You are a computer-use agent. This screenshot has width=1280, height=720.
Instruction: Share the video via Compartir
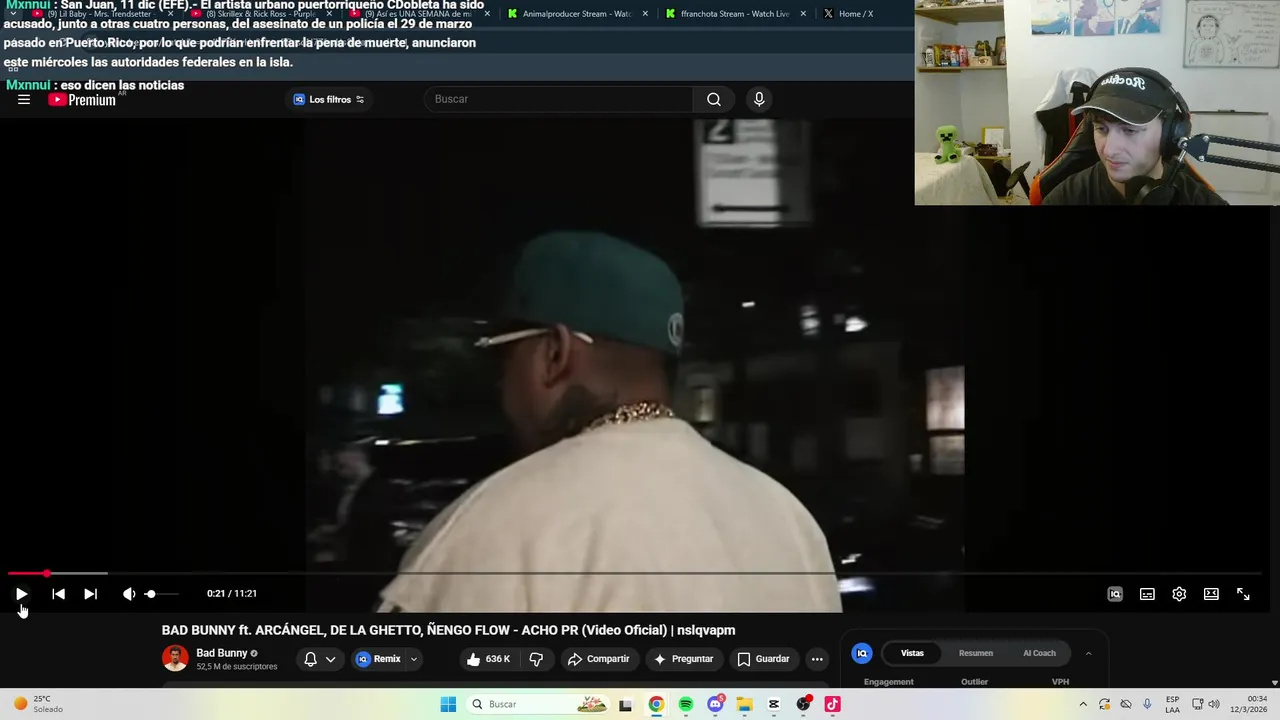point(598,659)
